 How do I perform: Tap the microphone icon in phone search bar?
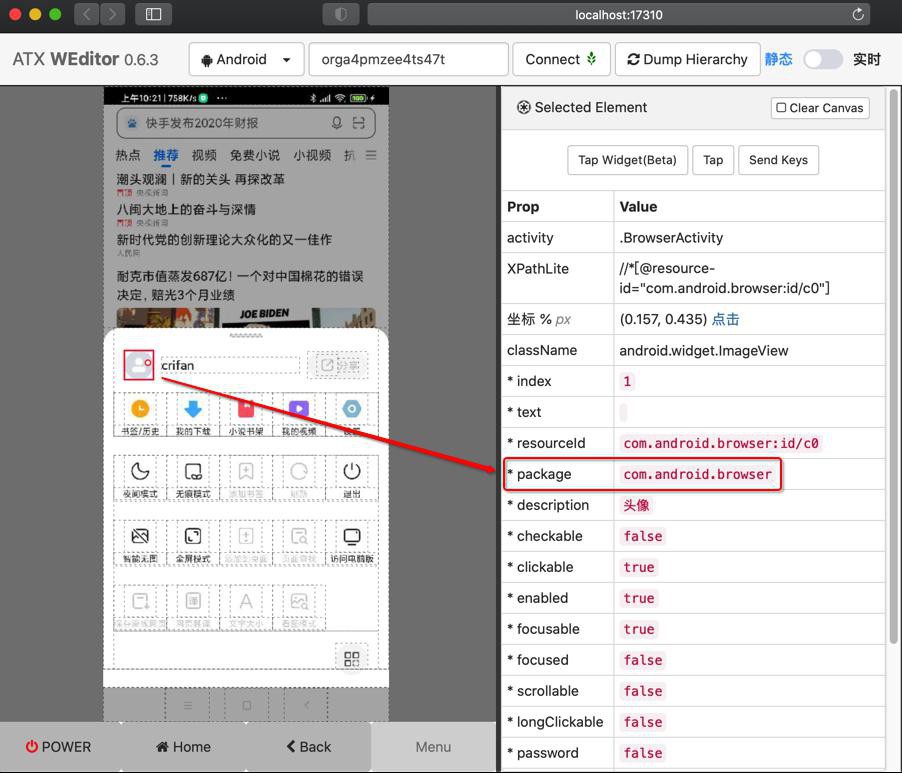[x=337, y=123]
